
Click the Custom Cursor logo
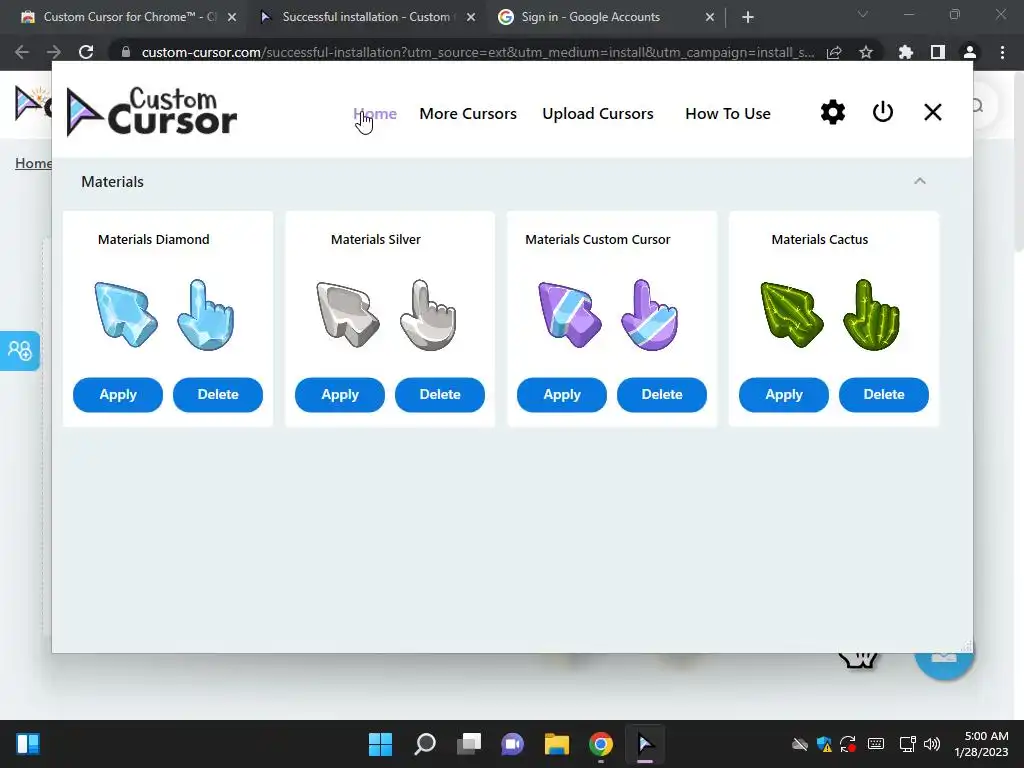point(152,112)
